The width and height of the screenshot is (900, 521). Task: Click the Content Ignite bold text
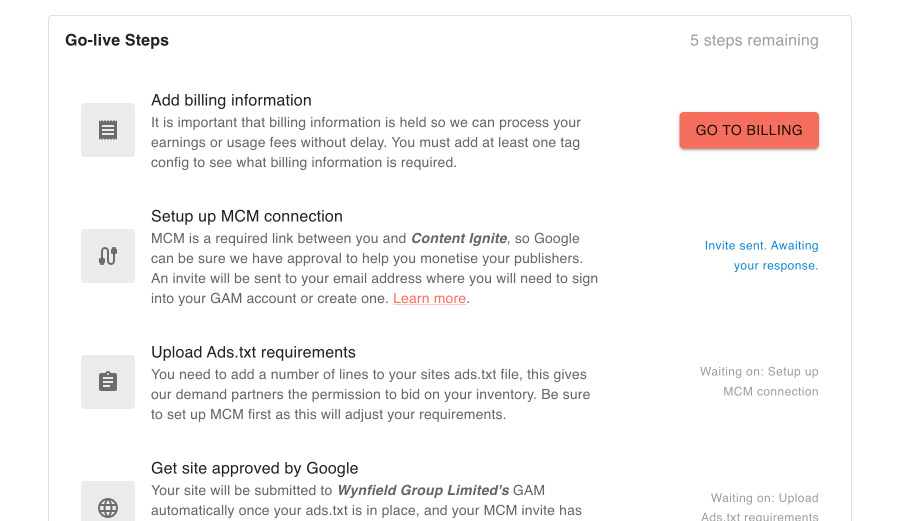[x=459, y=238]
